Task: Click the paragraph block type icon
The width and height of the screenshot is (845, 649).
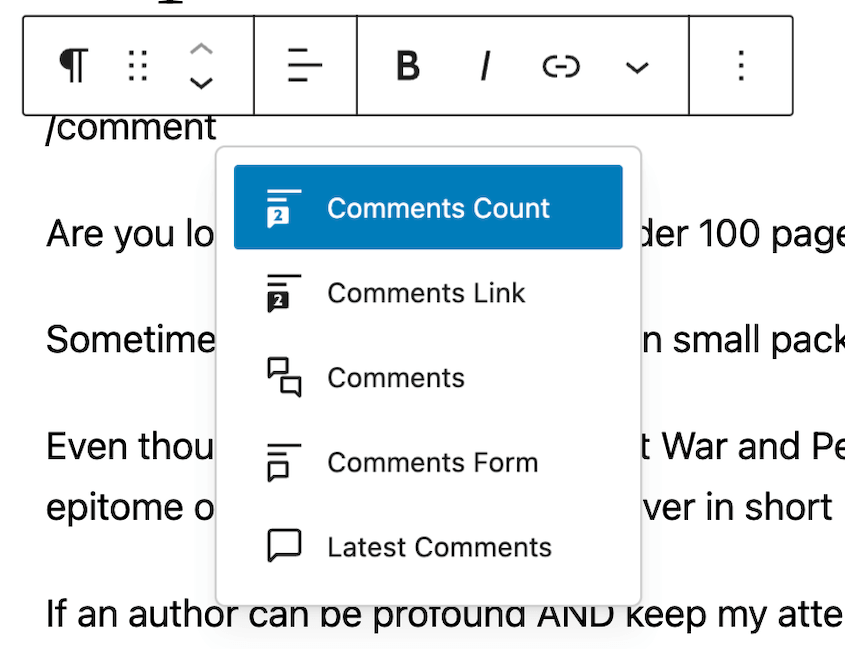Action: coord(71,66)
